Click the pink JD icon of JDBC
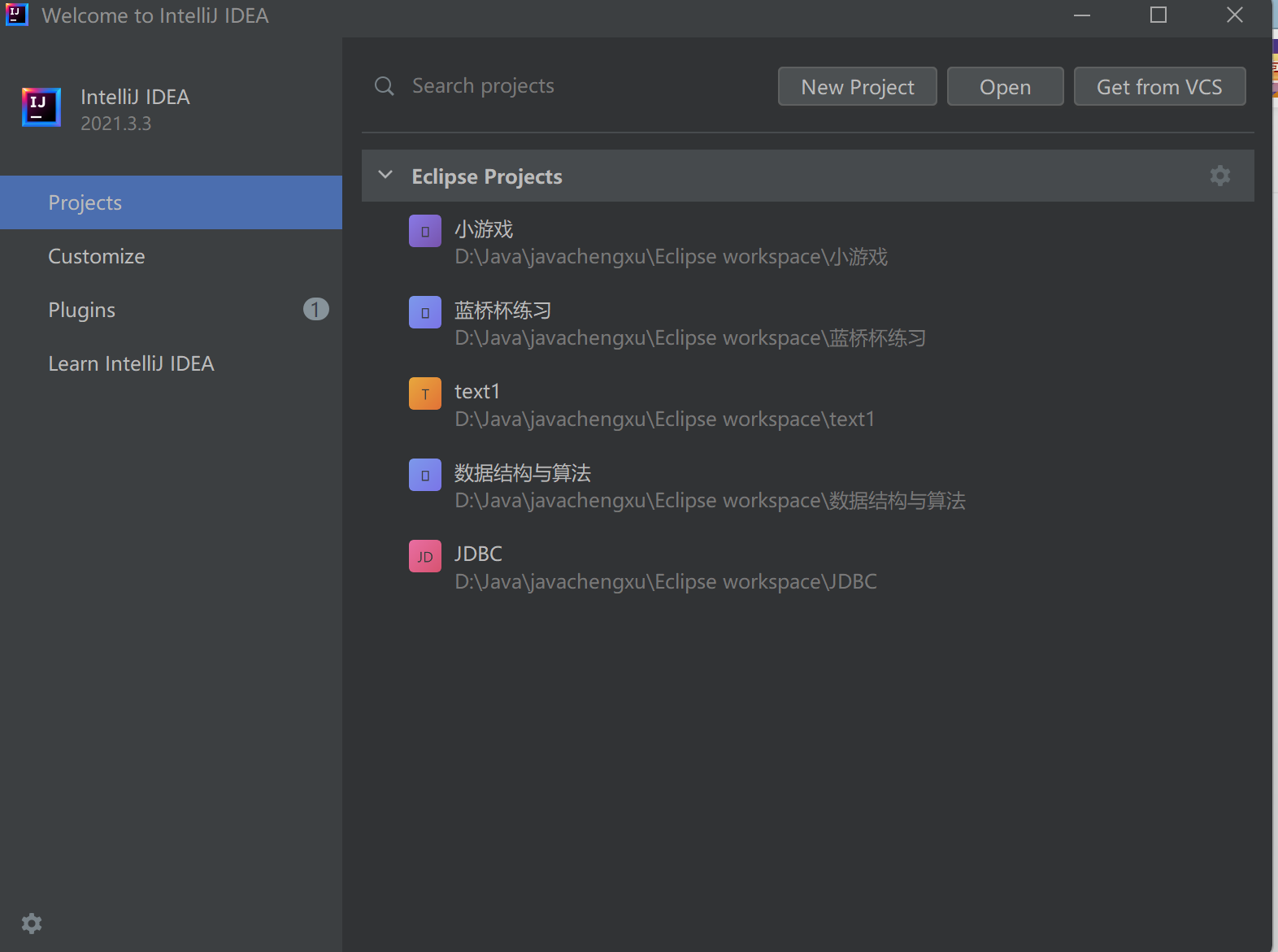 425,556
